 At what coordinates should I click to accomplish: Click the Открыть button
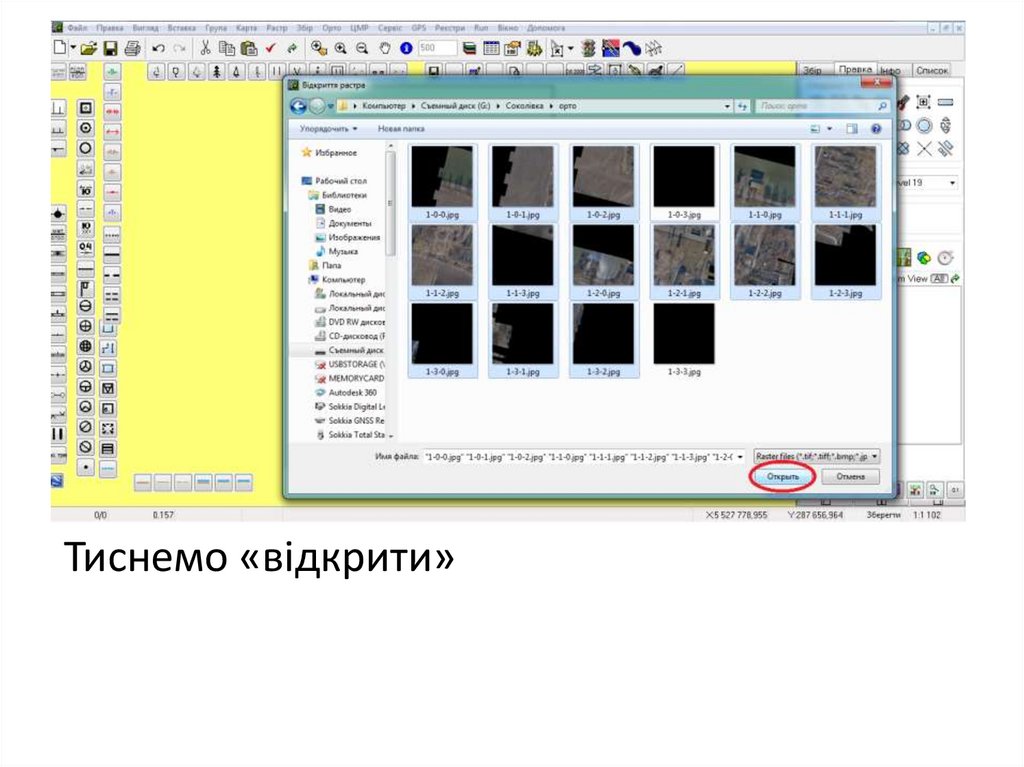pyautogui.click(x=782, y=476)
